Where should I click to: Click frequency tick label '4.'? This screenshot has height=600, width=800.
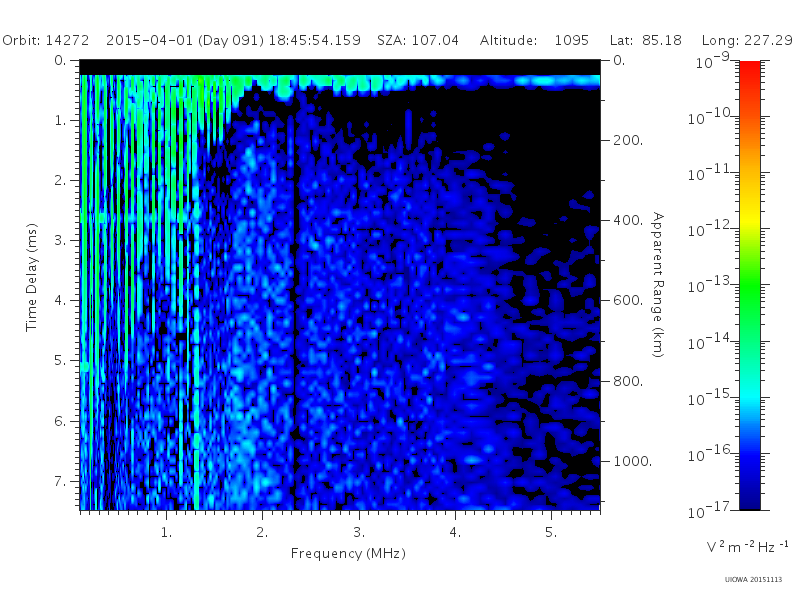coord(455,532)
